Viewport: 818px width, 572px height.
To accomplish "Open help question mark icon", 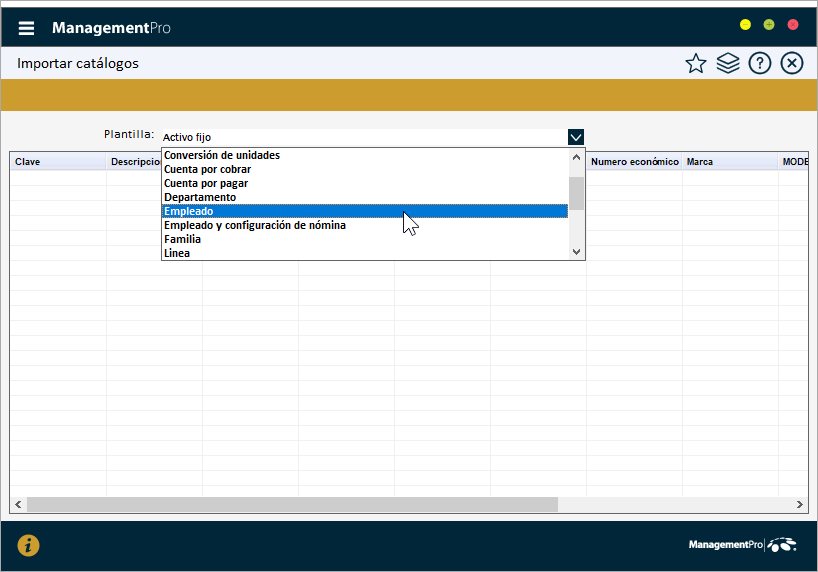I will 760,64.
